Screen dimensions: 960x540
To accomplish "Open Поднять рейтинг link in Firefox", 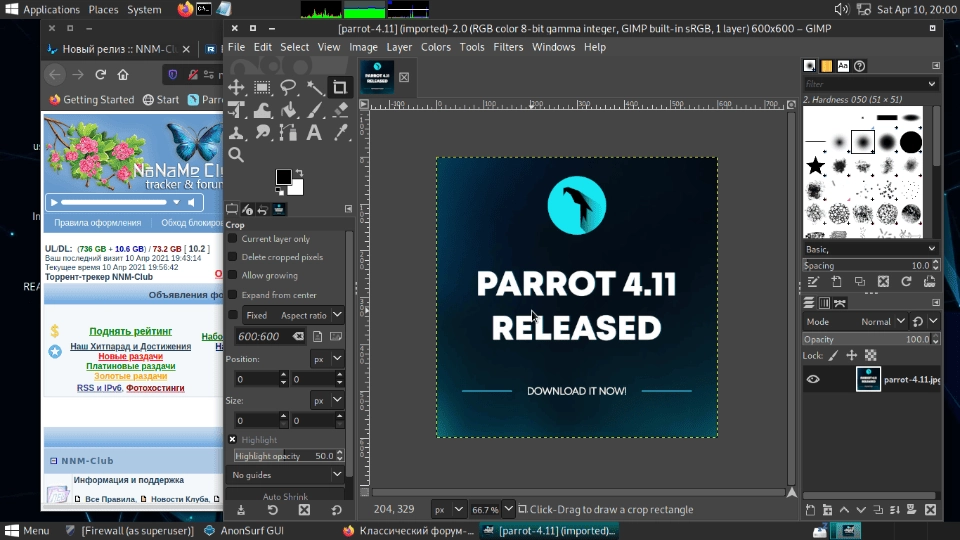I will 130,331.
